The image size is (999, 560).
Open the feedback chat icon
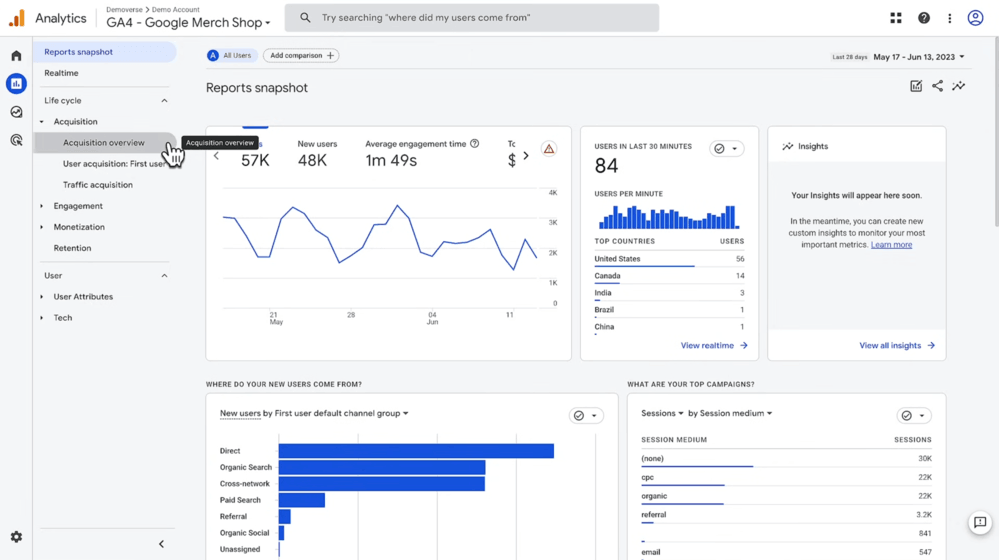point(980,522)
